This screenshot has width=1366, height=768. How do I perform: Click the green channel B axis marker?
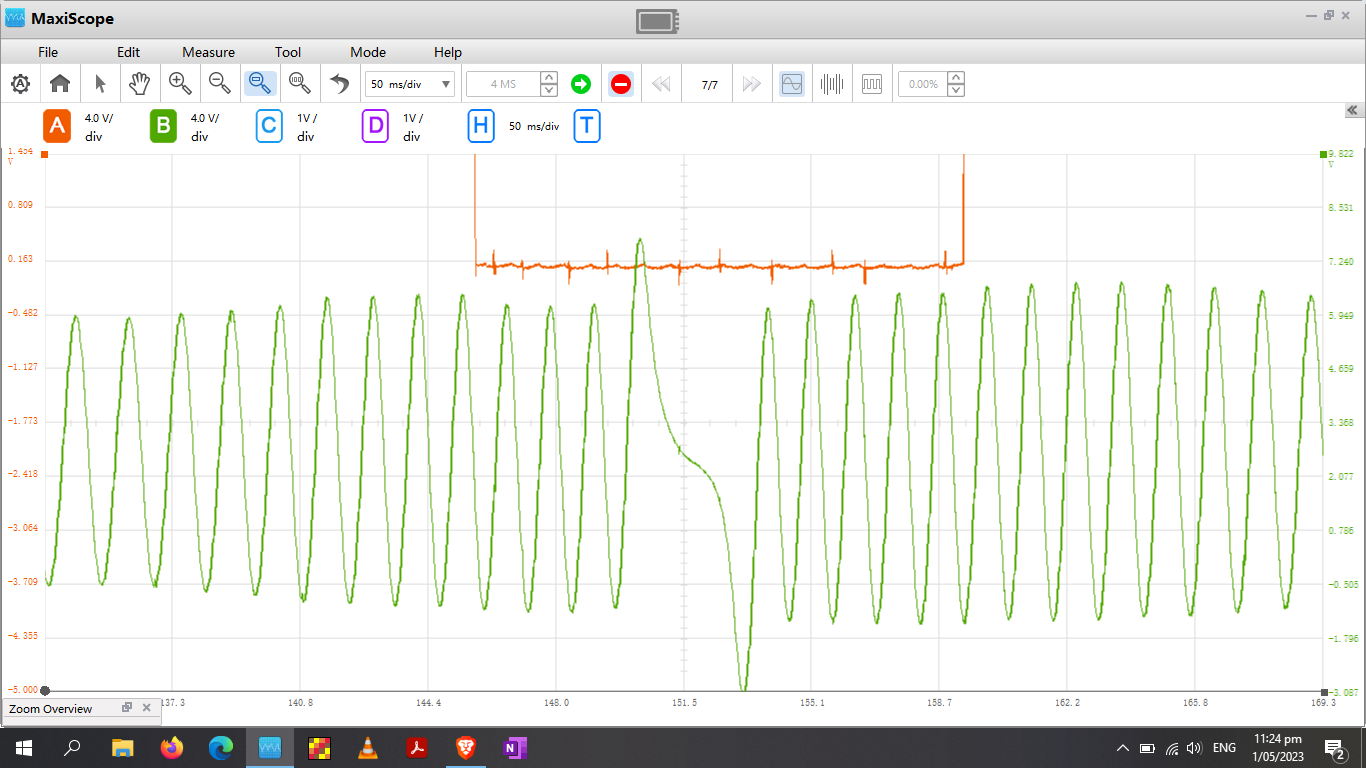click(1324, 154)
